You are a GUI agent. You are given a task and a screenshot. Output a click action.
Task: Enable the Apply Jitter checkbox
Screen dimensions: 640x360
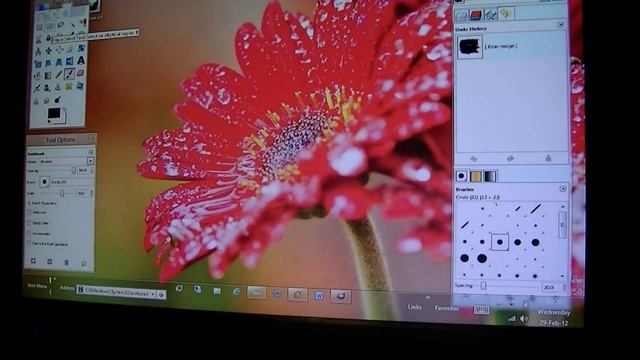pos(29,223)
